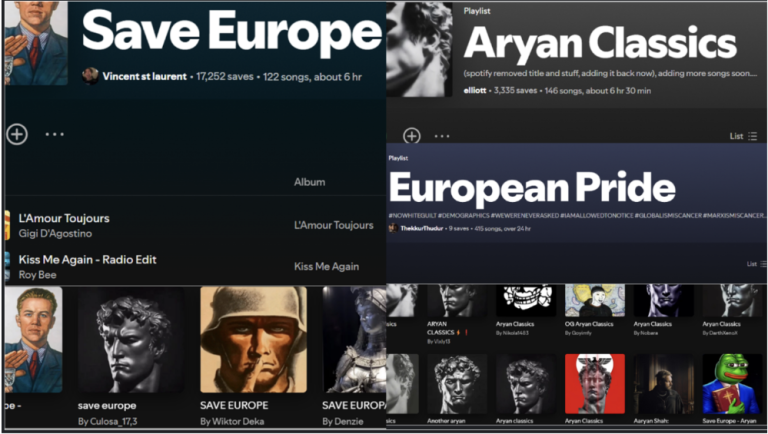The image size is (768, 434).
Task: Click the 'Playlist' label above Aryan Classics
Action: [x=477, y=11]
